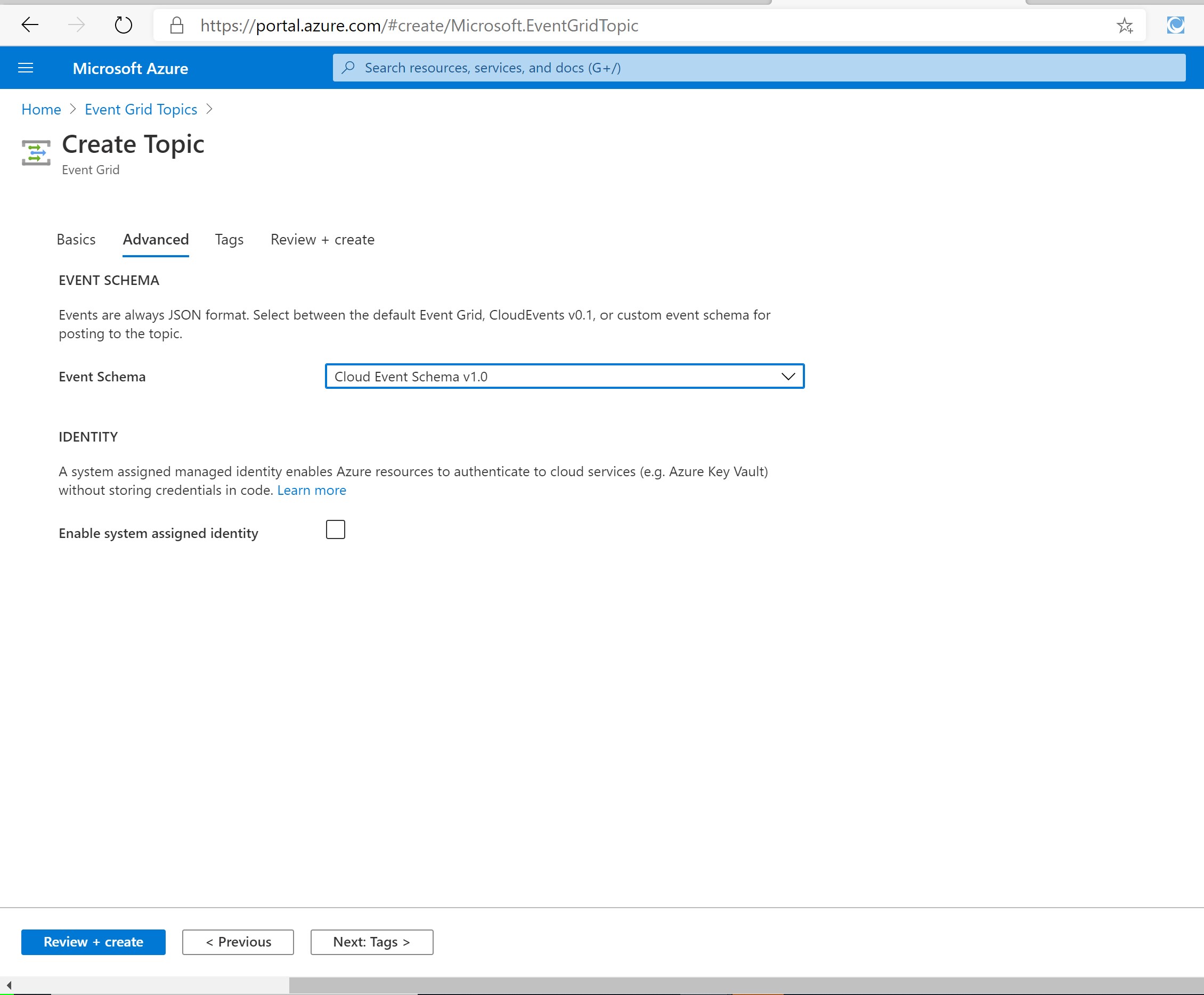
Task: Click the IDENTITY section heading
Action: coord(88,437)
